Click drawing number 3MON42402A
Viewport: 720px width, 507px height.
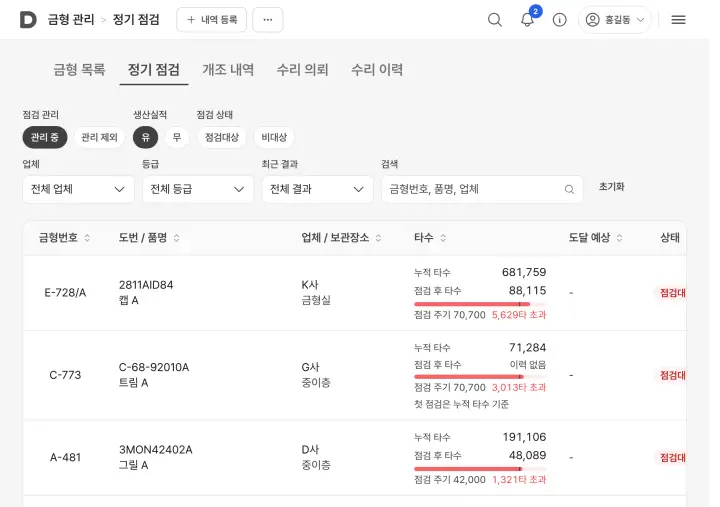[156, 450]
